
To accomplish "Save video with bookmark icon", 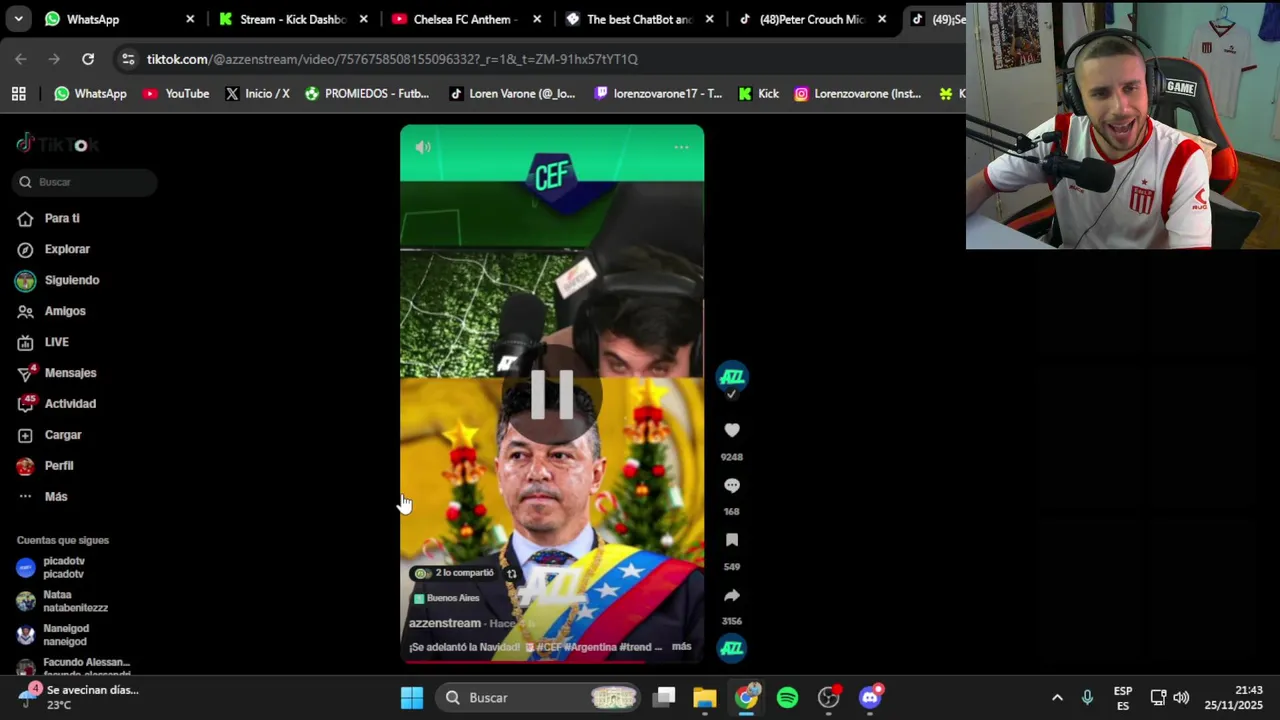I will point(732,540).
